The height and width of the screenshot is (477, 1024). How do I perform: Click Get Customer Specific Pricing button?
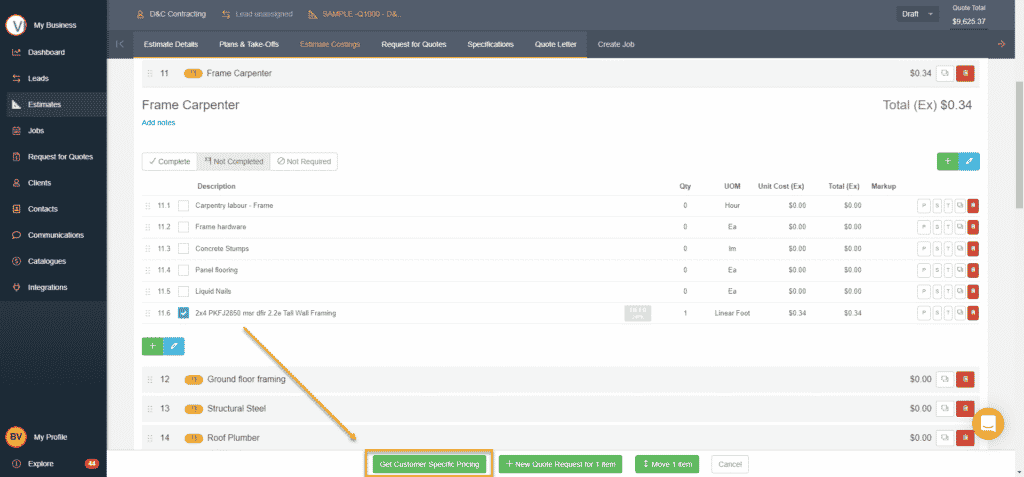429,464
